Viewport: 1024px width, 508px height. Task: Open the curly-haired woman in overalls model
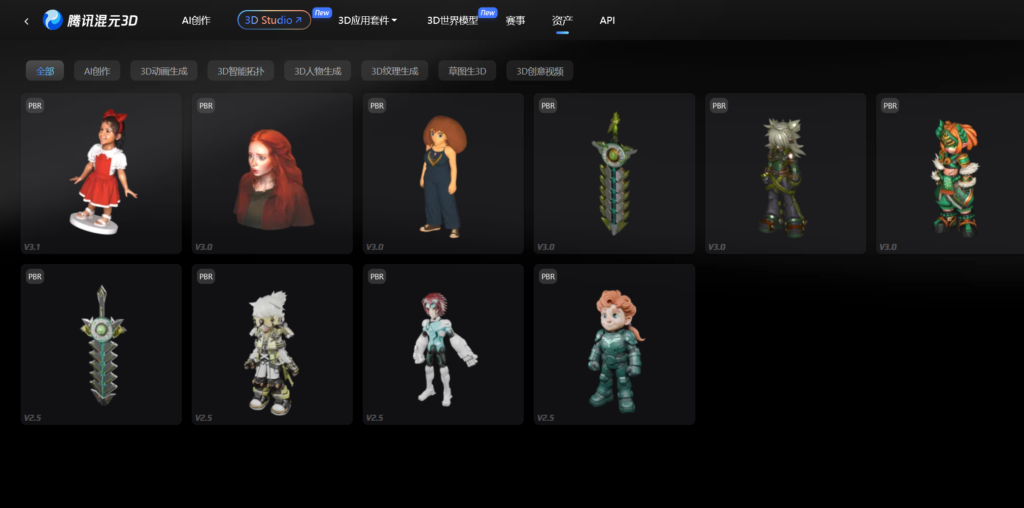point(442,175)
